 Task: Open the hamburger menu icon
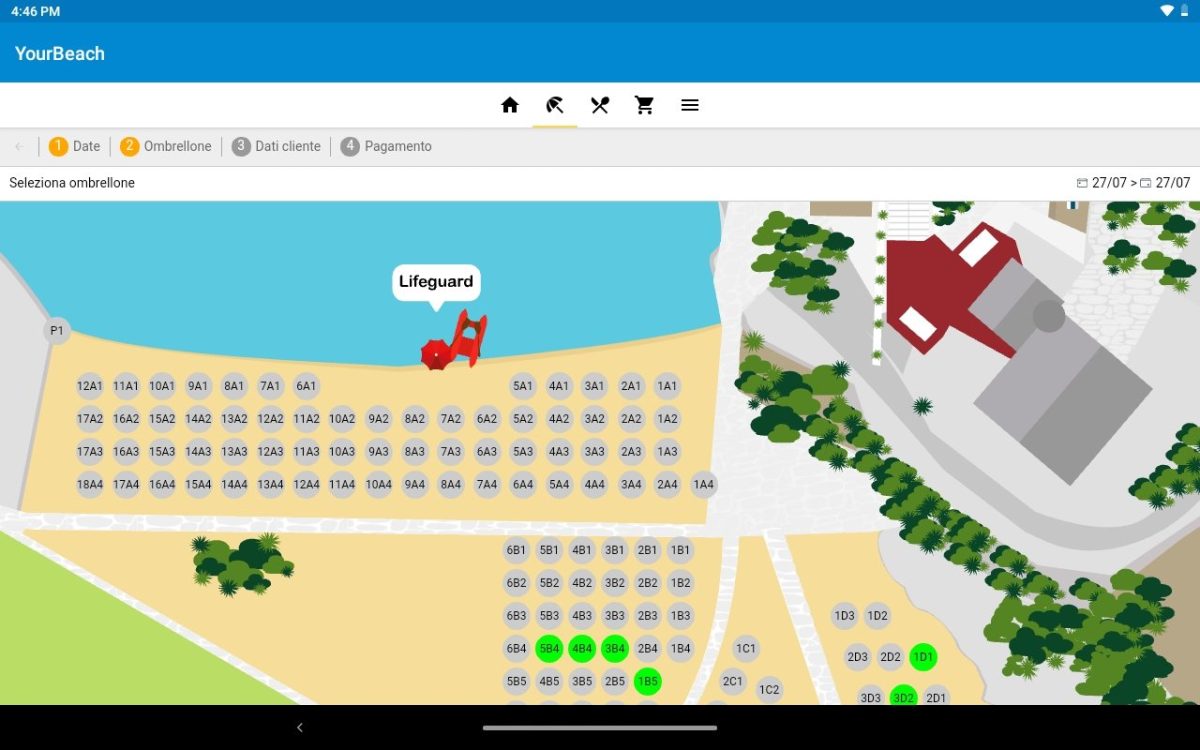point(690,105)
